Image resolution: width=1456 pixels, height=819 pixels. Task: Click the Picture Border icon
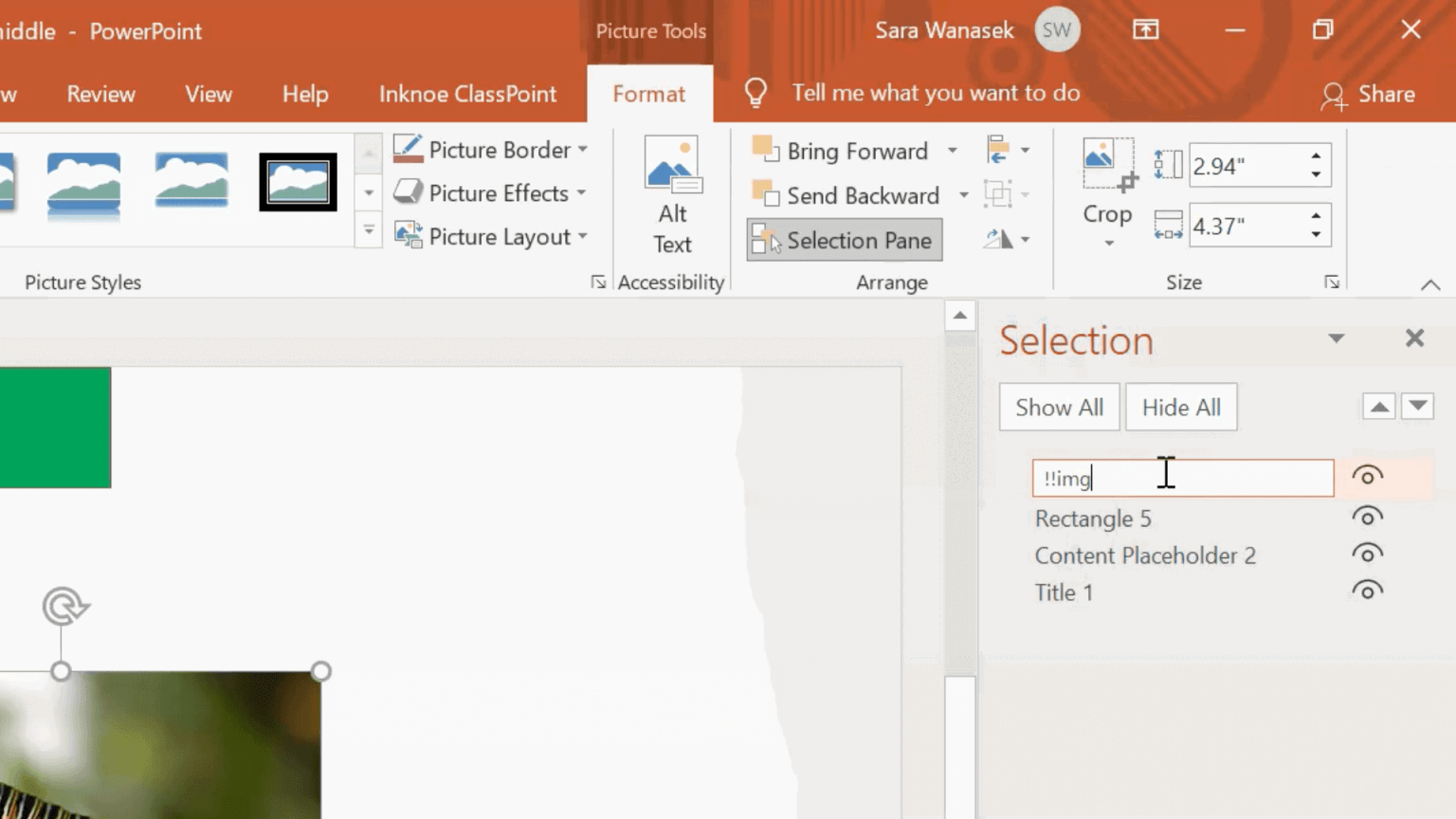point(408,149)
